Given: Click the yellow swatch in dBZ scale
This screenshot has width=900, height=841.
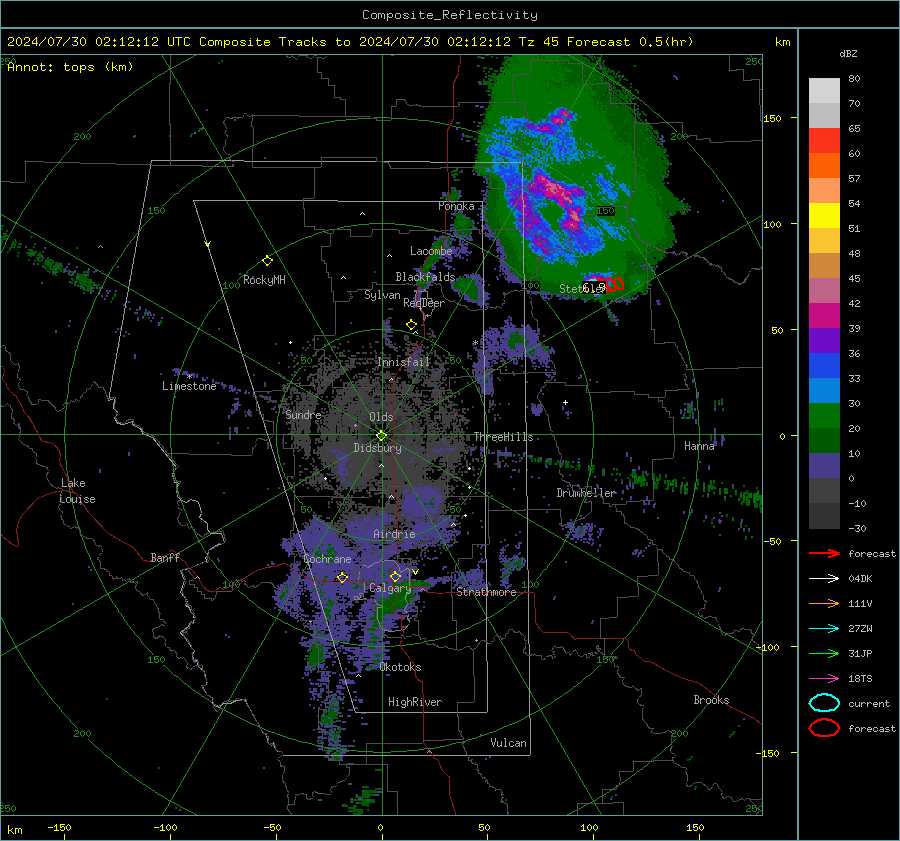Looking at the screenshot, I should pos(824,216).
